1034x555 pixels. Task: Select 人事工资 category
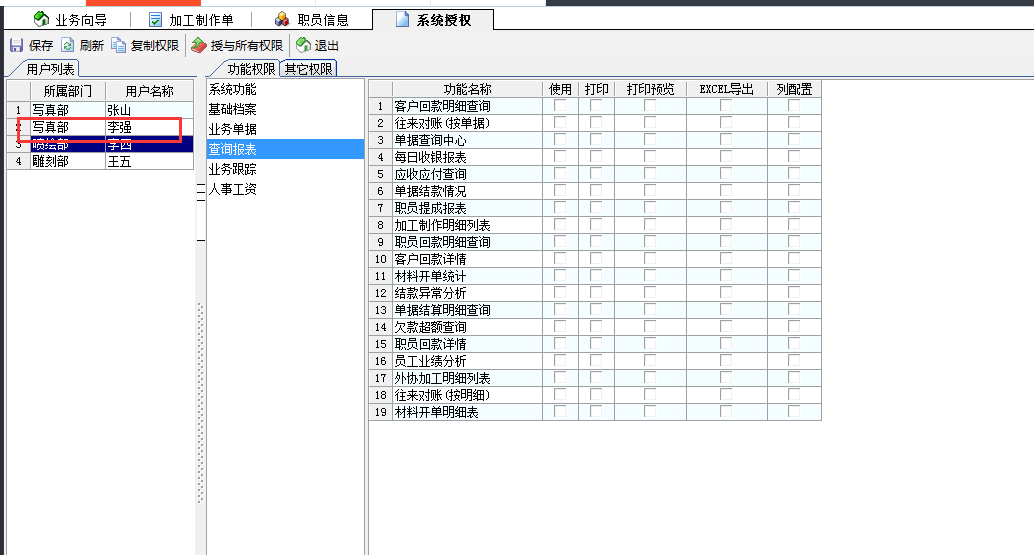(285, 189)
